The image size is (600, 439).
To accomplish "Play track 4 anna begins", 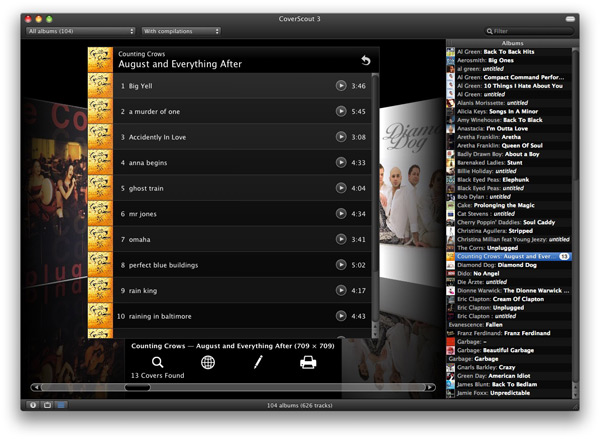I will (x=341, y=163).
